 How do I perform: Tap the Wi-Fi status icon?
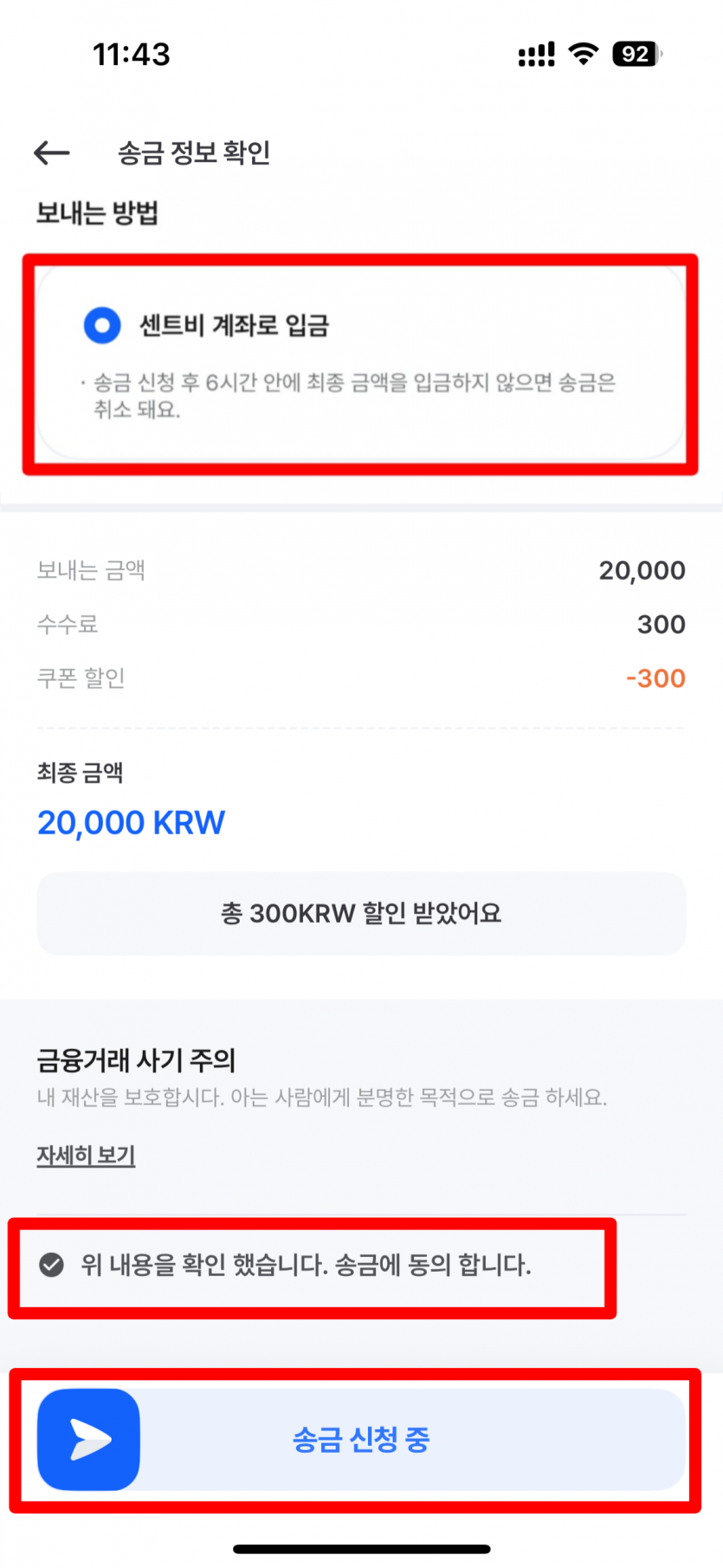point(584,54)
